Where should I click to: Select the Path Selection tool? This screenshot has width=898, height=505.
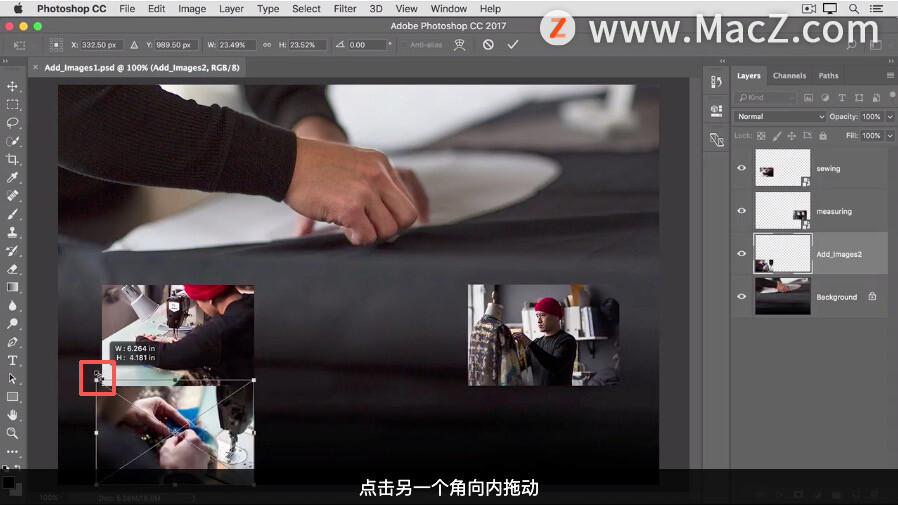click(x=12, y=378)
